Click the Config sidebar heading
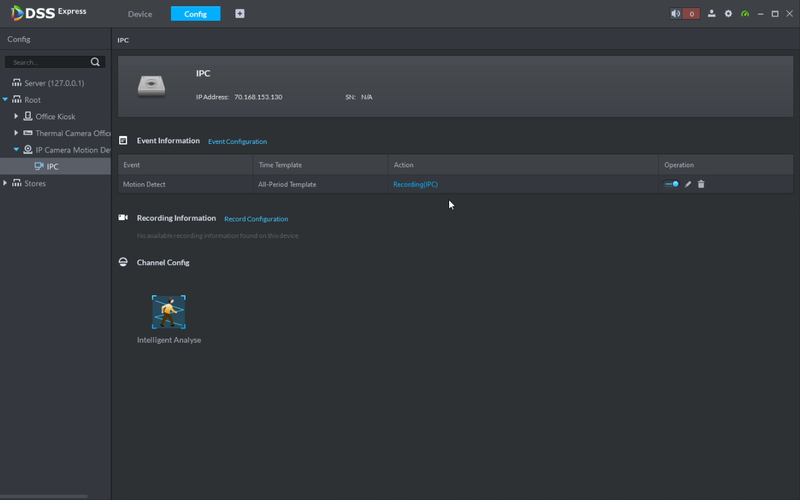 (x=19, y=39)
